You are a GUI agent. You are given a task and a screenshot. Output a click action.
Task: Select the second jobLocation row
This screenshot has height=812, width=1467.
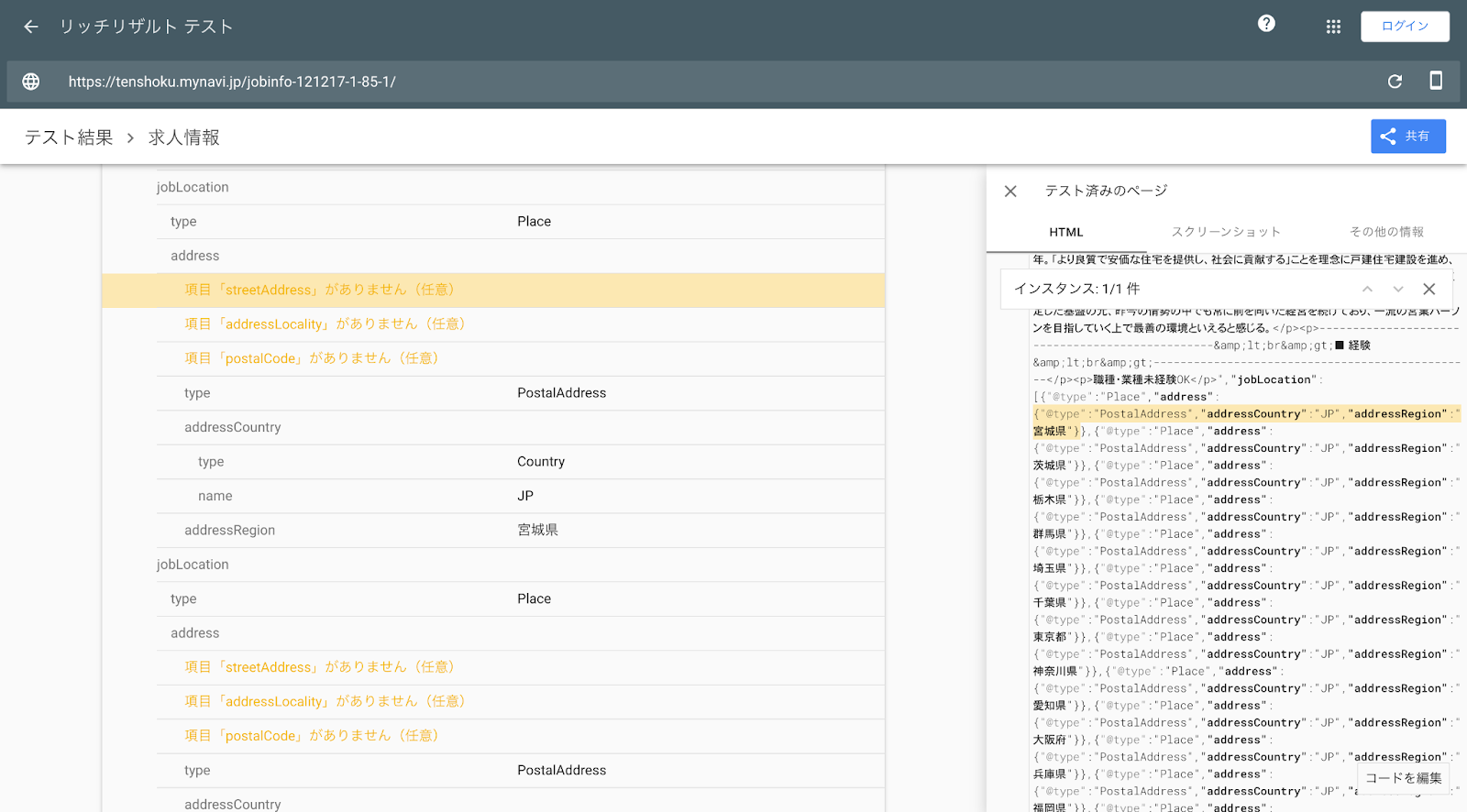(521, 565)
